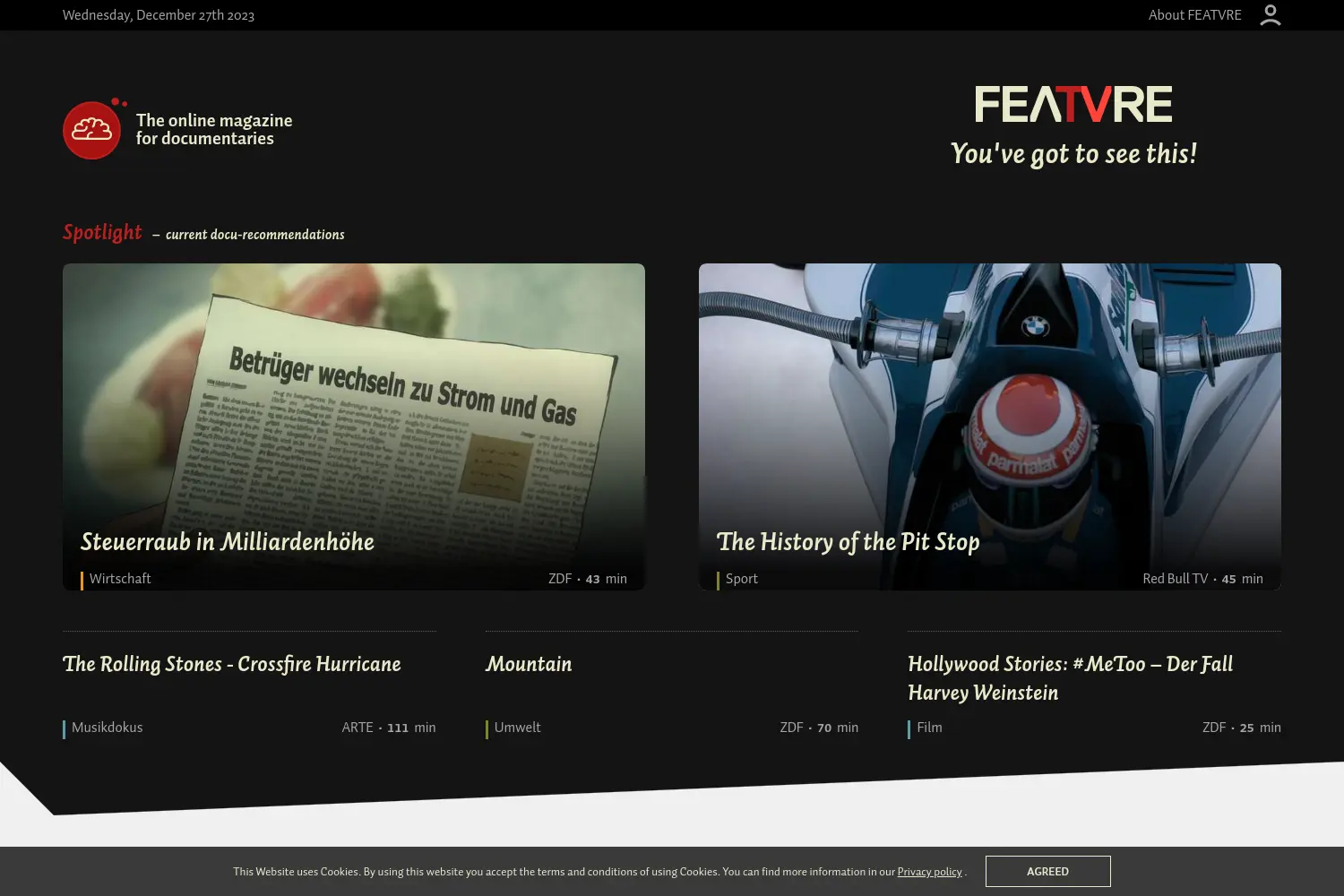Select the Musikdokus category tag

[108, 728]
